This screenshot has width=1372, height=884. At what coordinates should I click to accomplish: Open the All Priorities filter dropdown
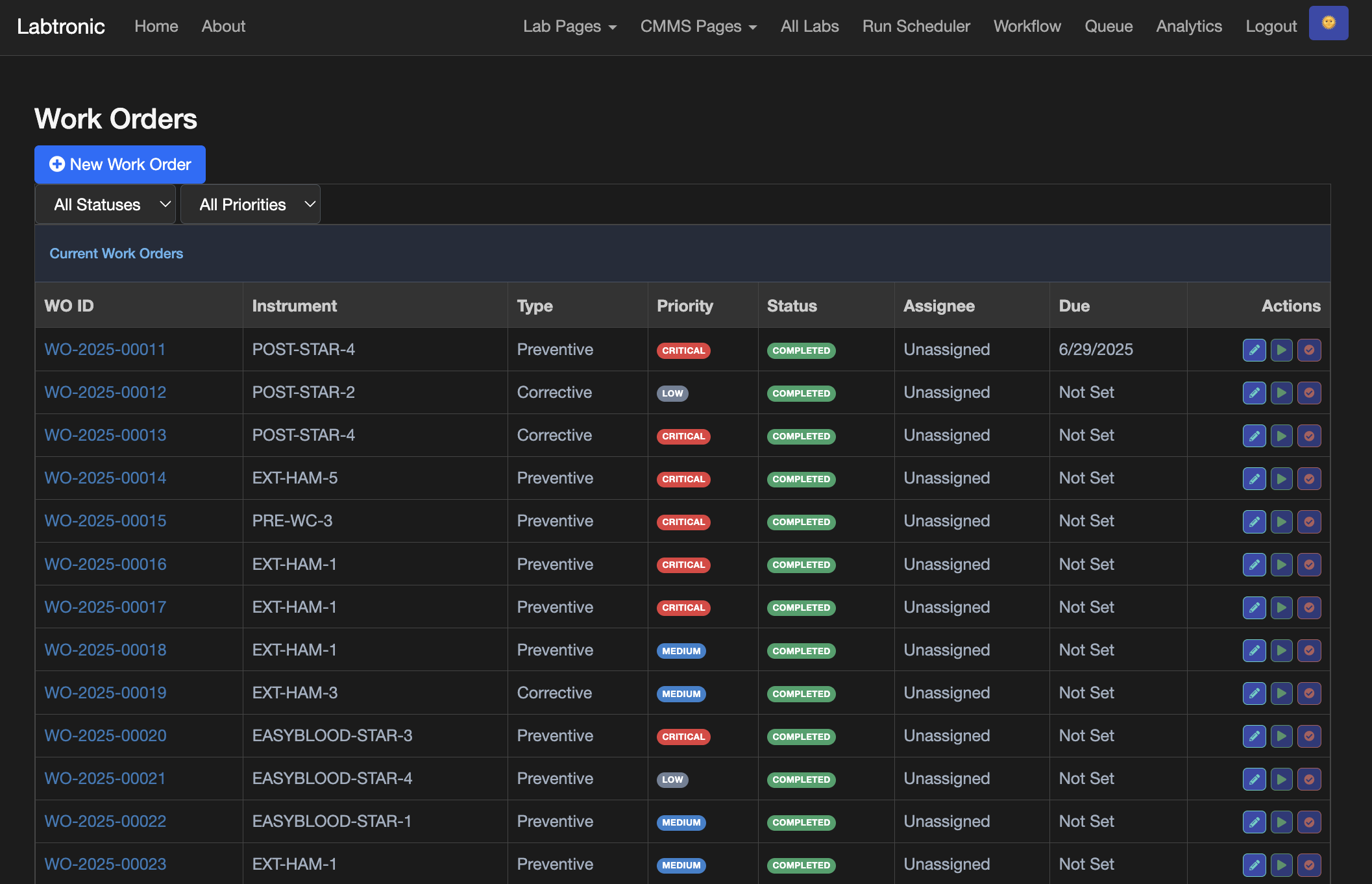(x=251, y=204)
